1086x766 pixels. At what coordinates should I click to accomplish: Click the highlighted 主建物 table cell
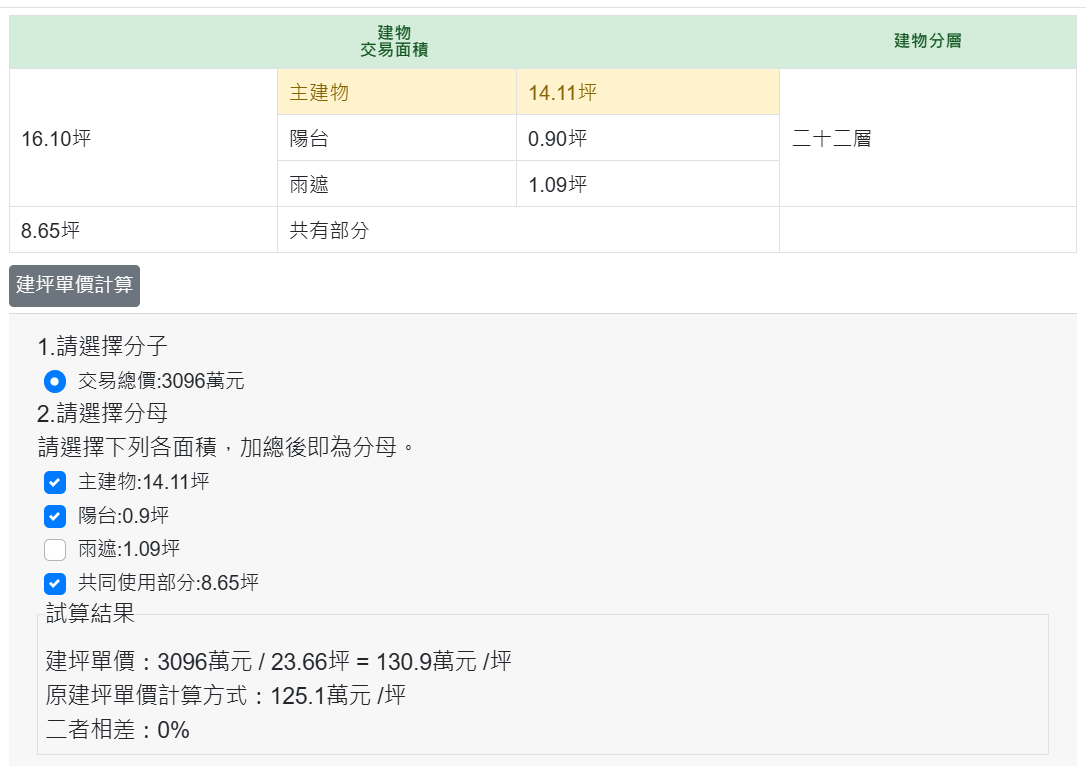coord(319,93)
